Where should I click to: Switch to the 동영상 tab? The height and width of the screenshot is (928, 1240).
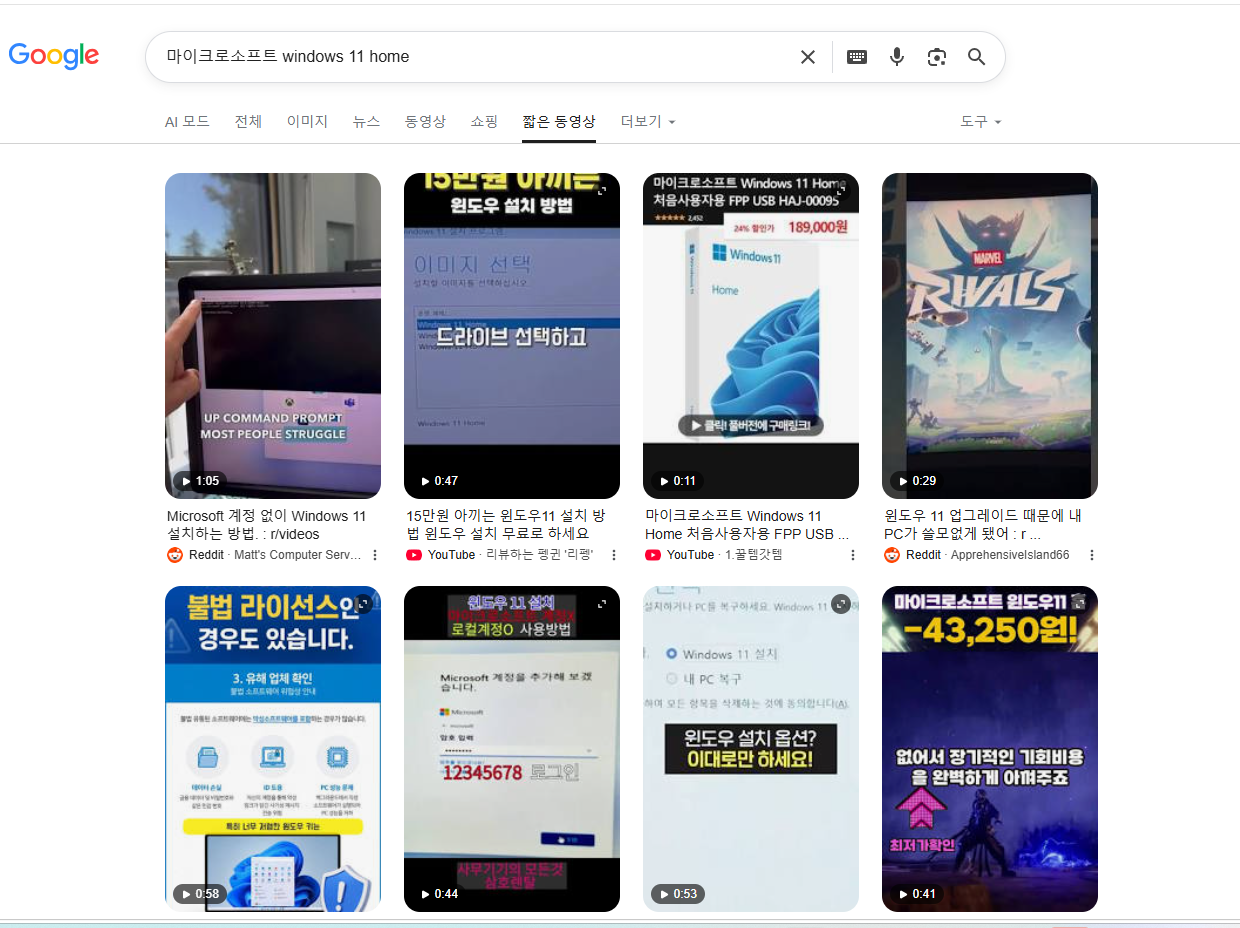pyautogui.click(x=425, y=122)
